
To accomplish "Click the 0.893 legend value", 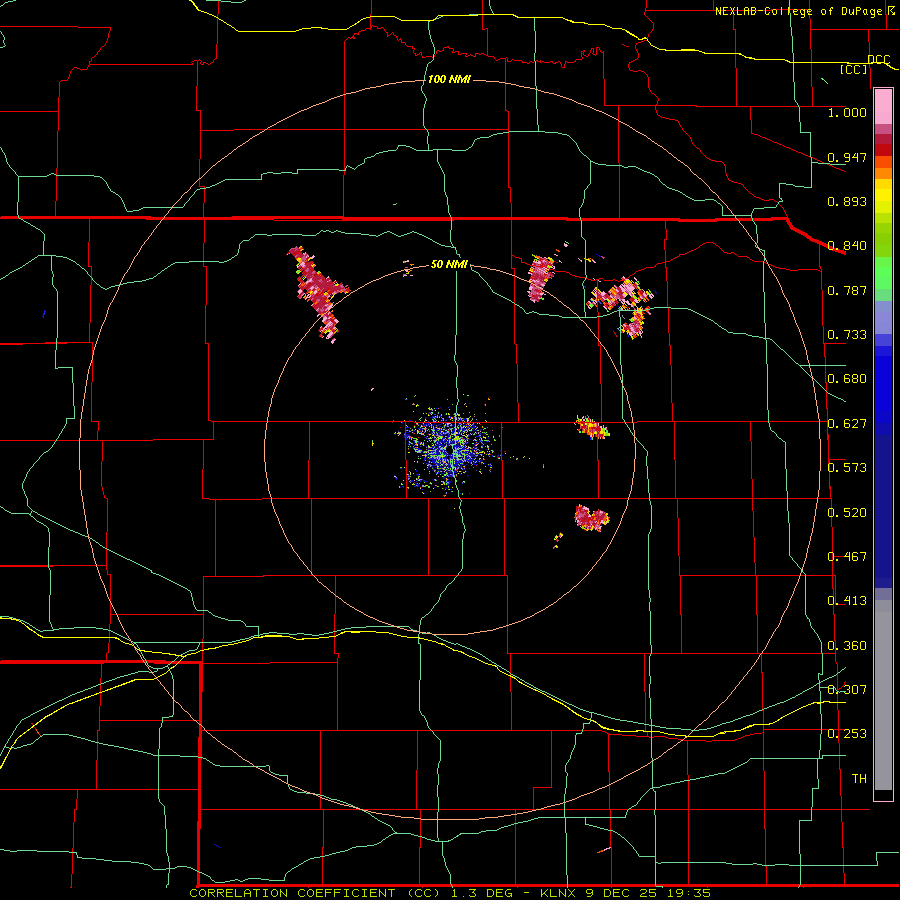I will pyautogui.click(x=847, y=201).
